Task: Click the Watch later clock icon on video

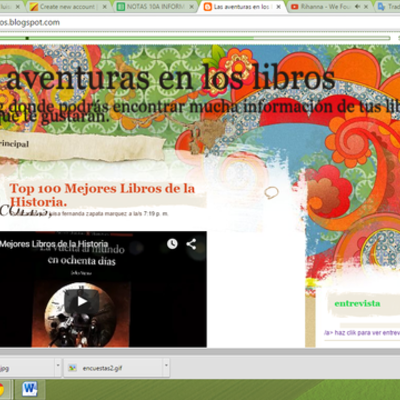Action: click(172, 244)
